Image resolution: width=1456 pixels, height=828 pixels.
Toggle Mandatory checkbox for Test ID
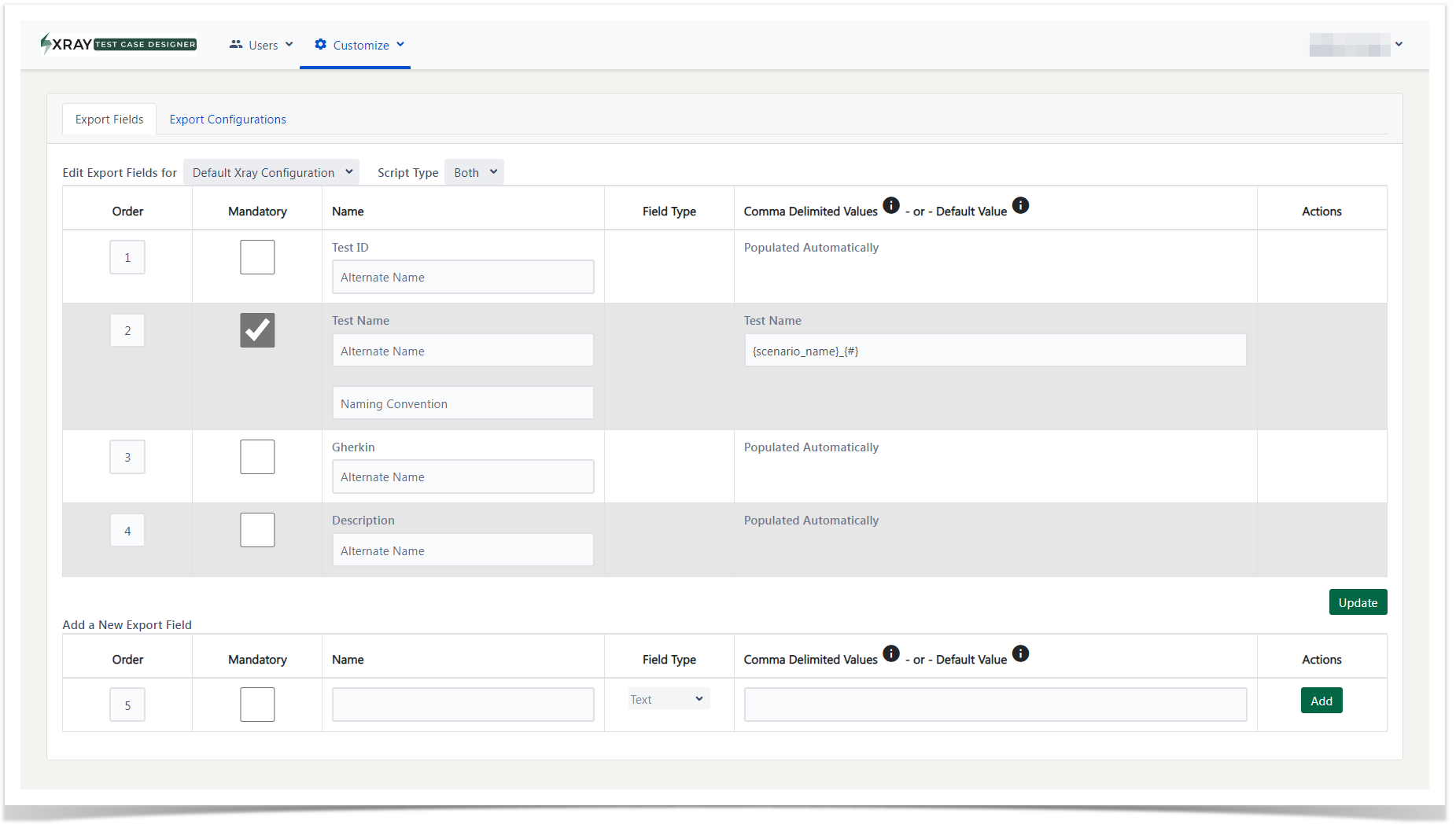(257, 257)
